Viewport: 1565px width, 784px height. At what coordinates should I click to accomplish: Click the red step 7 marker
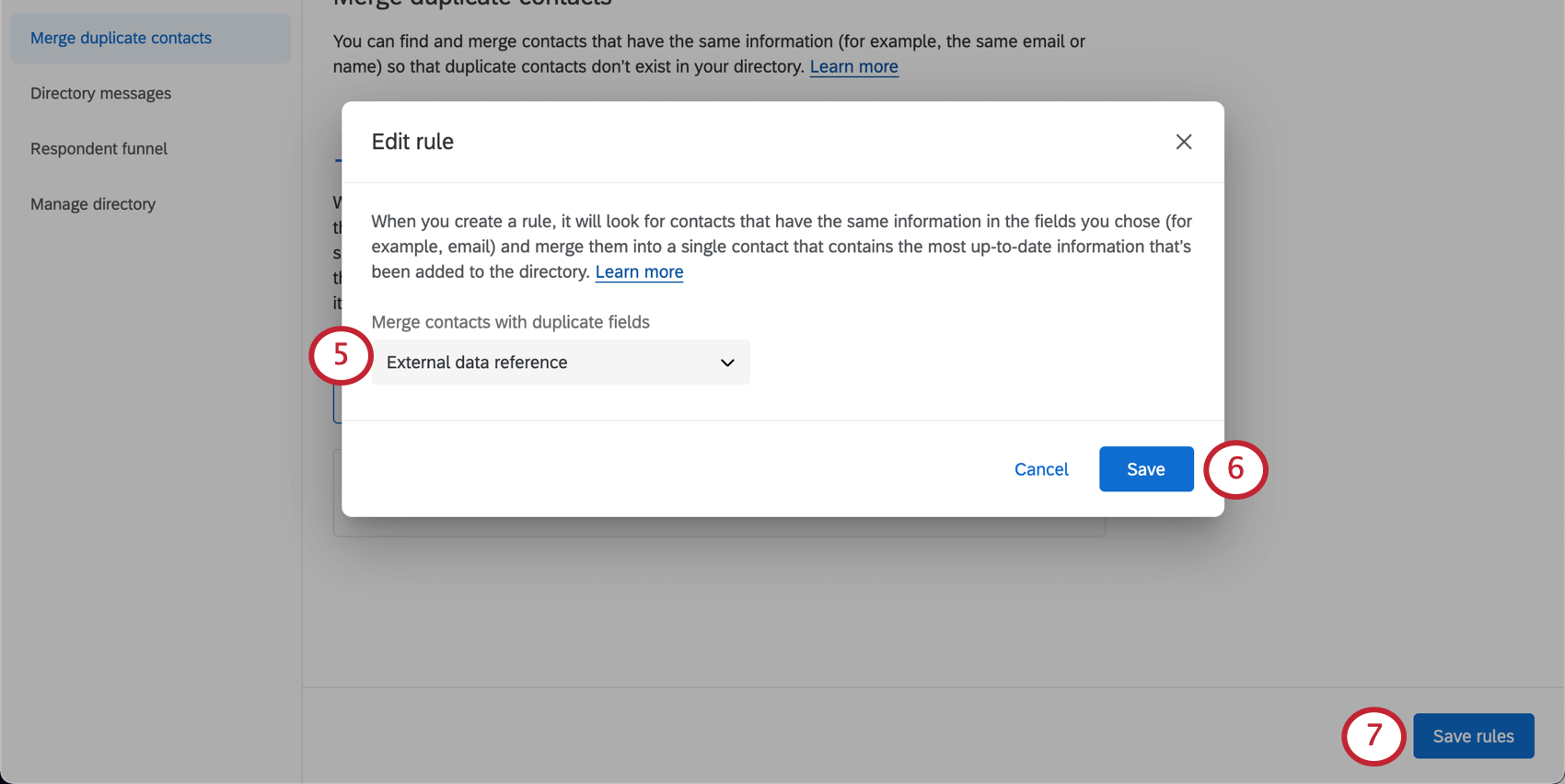click(x=1374, y=736)
